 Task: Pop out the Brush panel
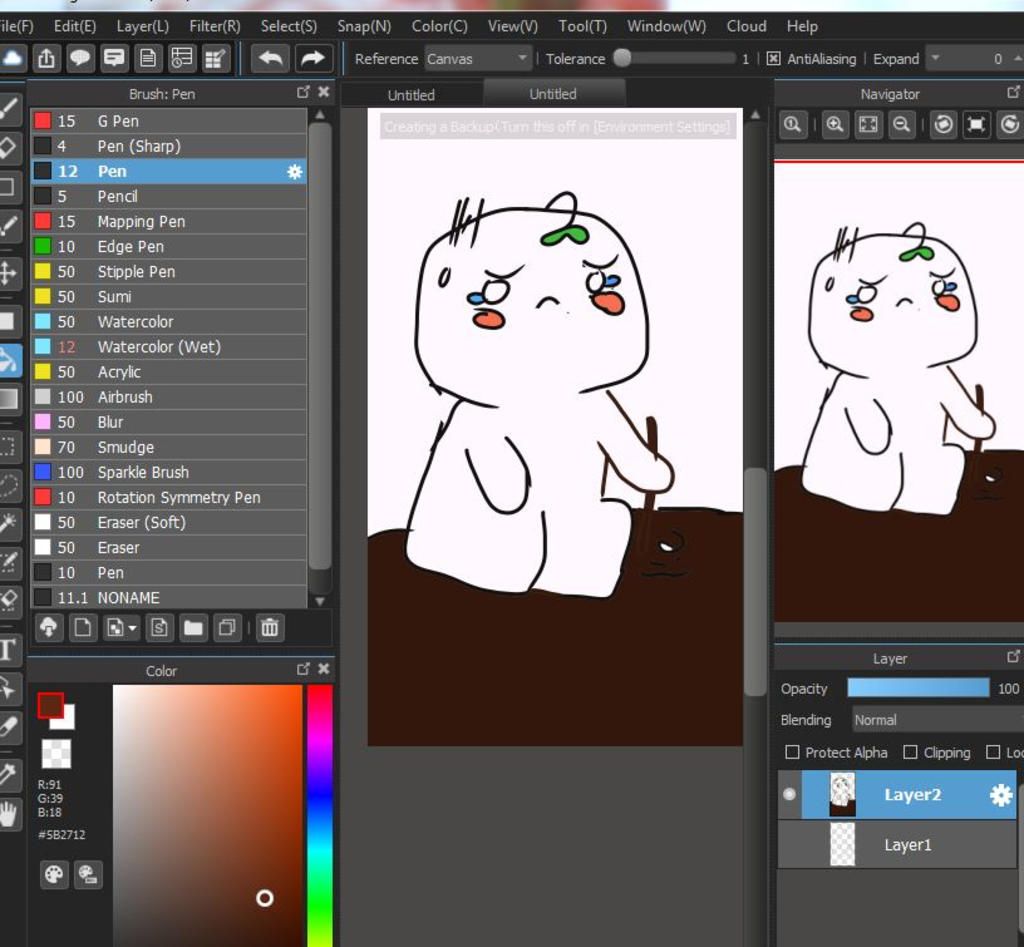click(303, 92)
